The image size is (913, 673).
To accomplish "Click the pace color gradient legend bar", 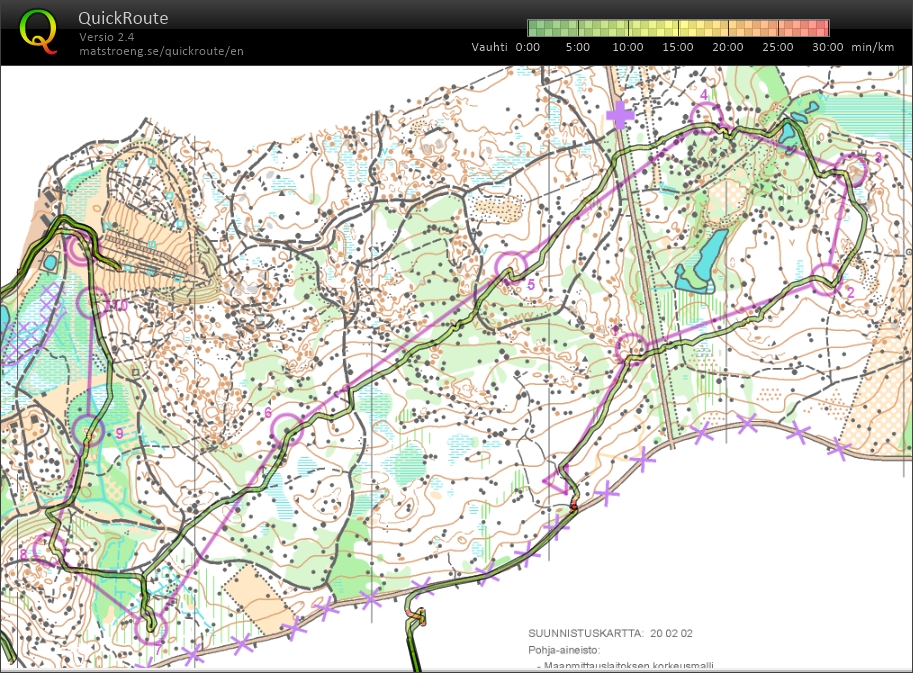I will (678, 28).
